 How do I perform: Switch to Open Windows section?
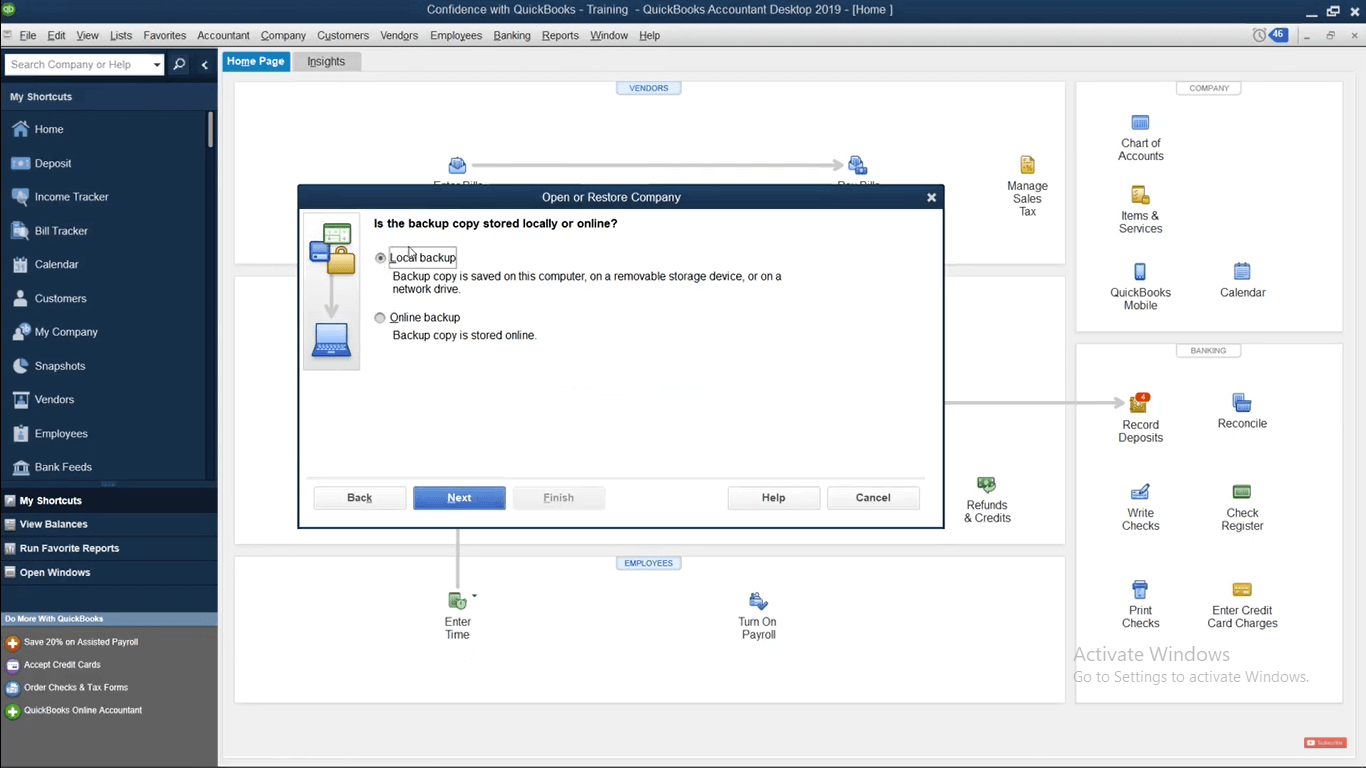[108, 573]
